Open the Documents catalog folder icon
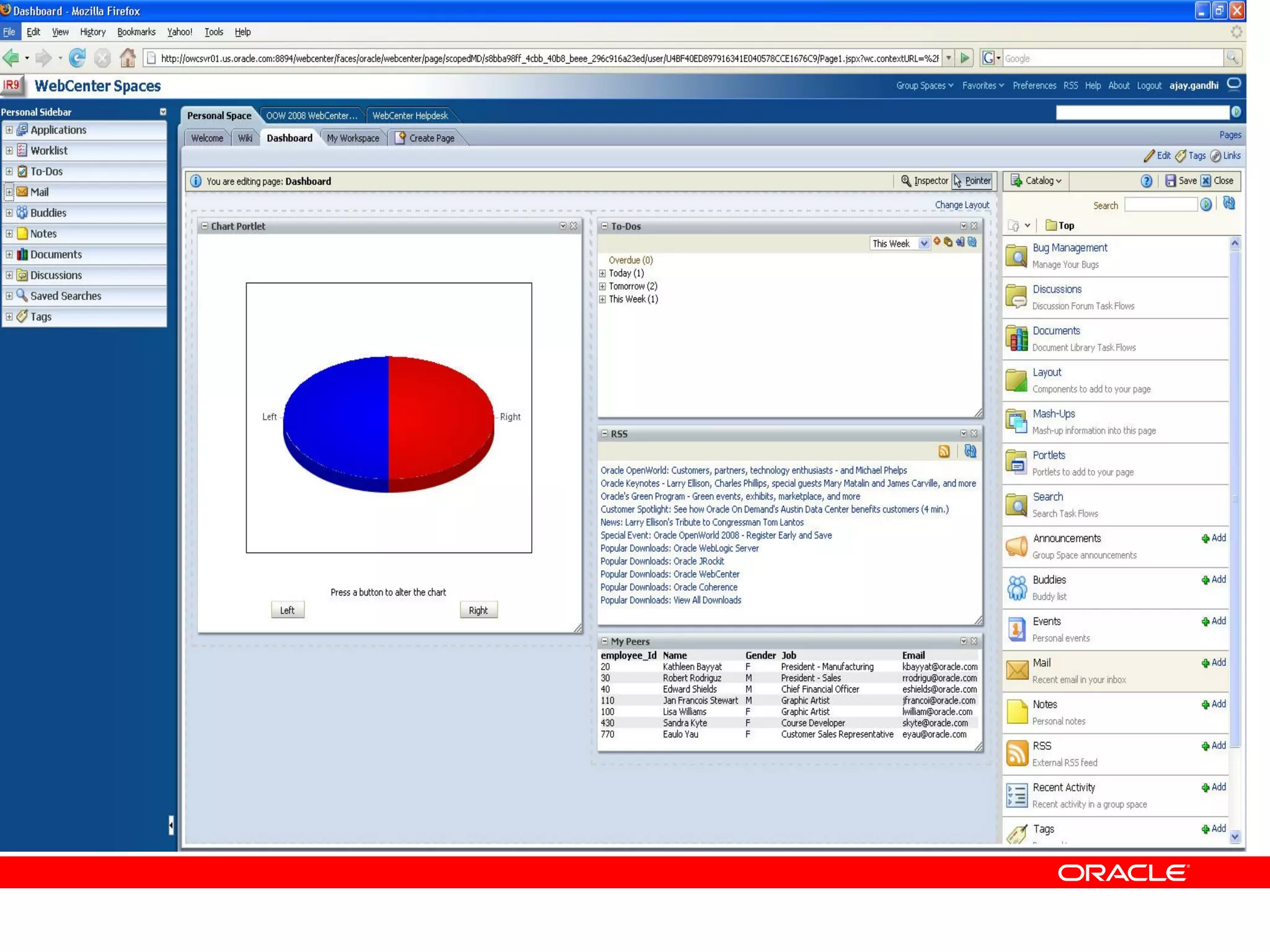 (x=1017, y=339)
